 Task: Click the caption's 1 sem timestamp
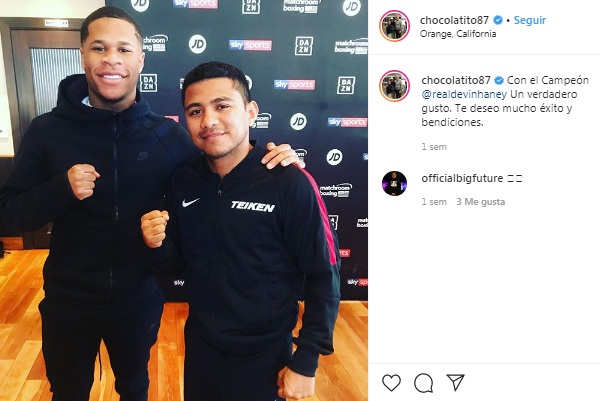[x=434, y=147]
